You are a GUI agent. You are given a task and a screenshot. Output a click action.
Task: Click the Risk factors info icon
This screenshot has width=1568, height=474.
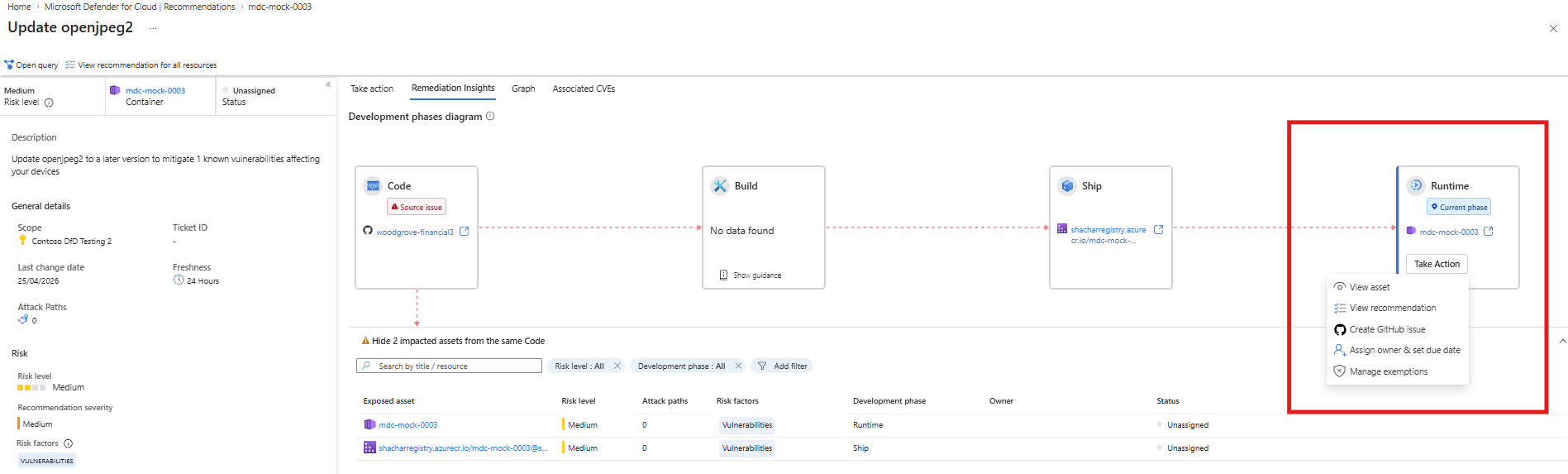[69, 443]
